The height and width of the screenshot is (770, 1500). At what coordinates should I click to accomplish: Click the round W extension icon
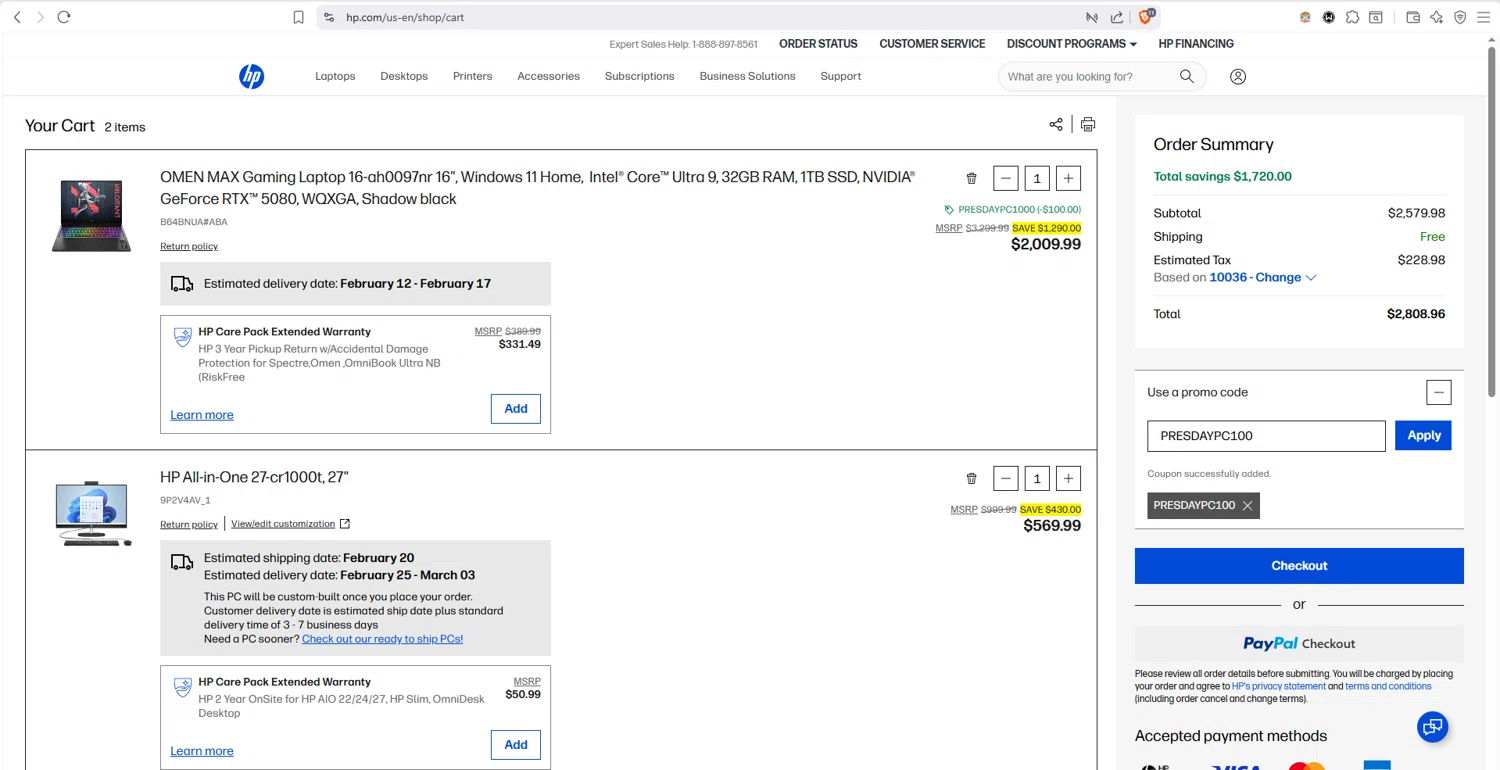point(1329,17)
